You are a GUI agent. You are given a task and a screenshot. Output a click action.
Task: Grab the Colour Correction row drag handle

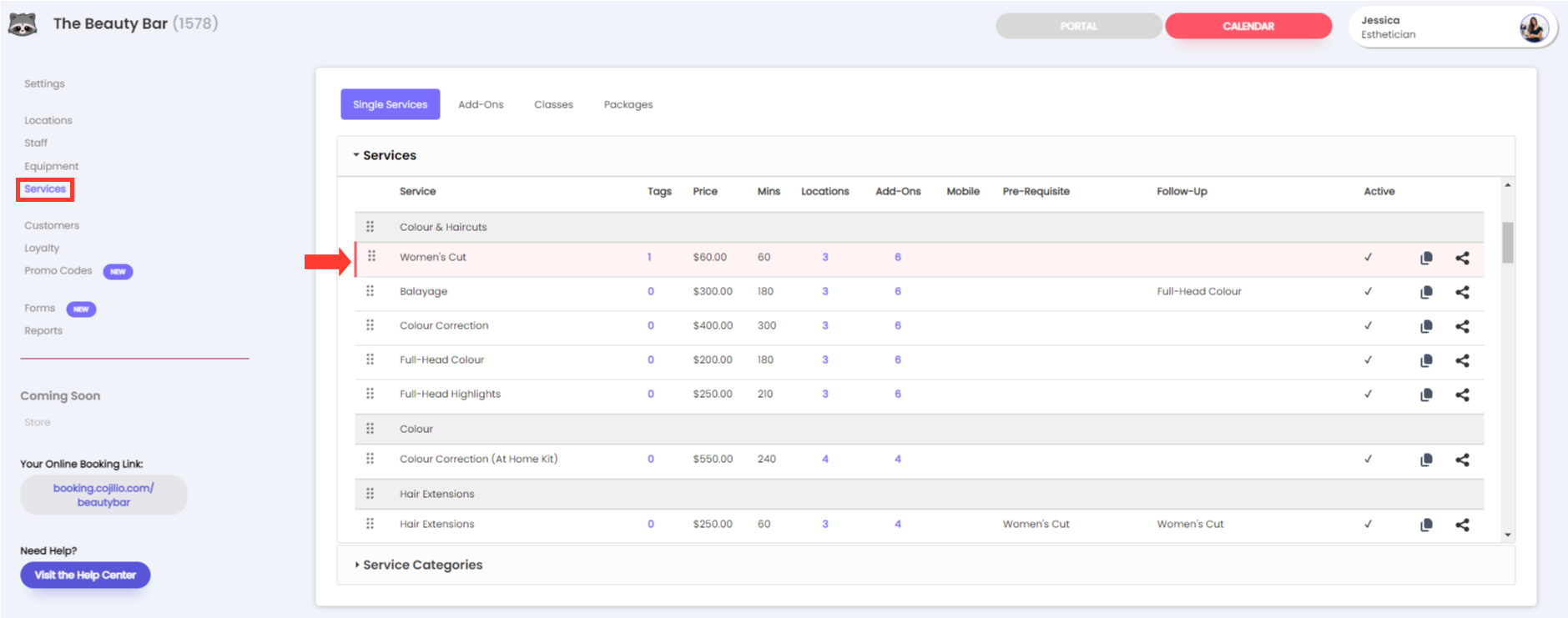(x=370, y=324)
